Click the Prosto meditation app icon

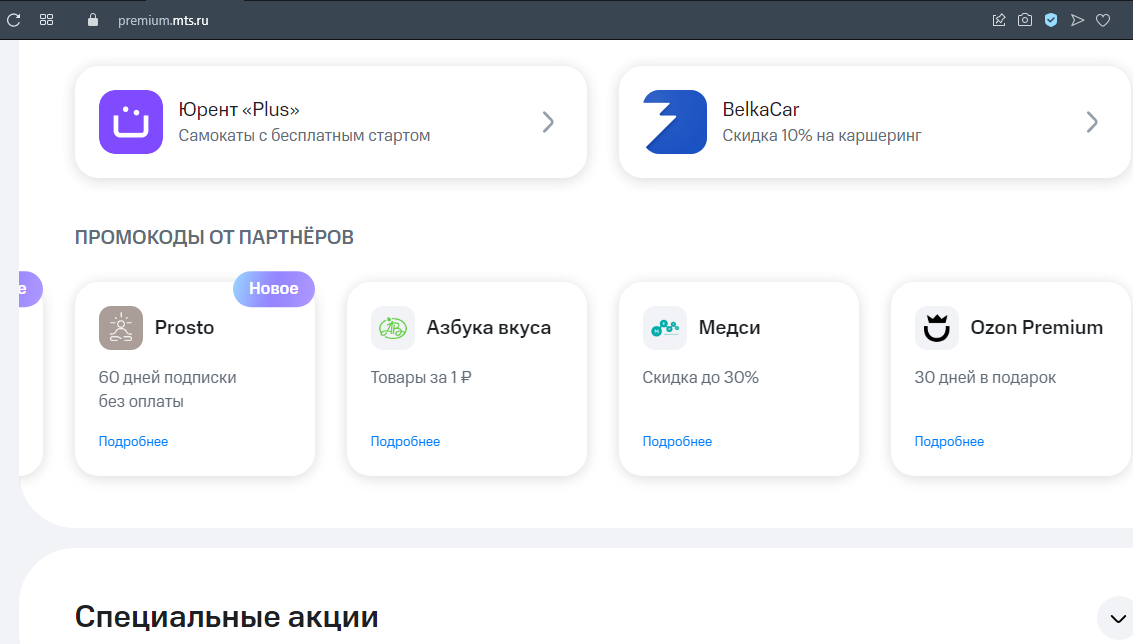tap(121, 327)
